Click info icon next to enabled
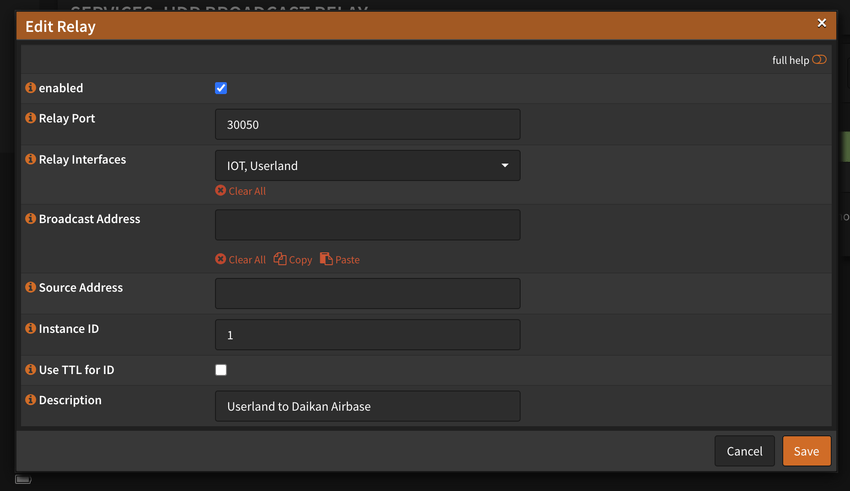Screen dimensions: 850x491 (x=30, y=88)
